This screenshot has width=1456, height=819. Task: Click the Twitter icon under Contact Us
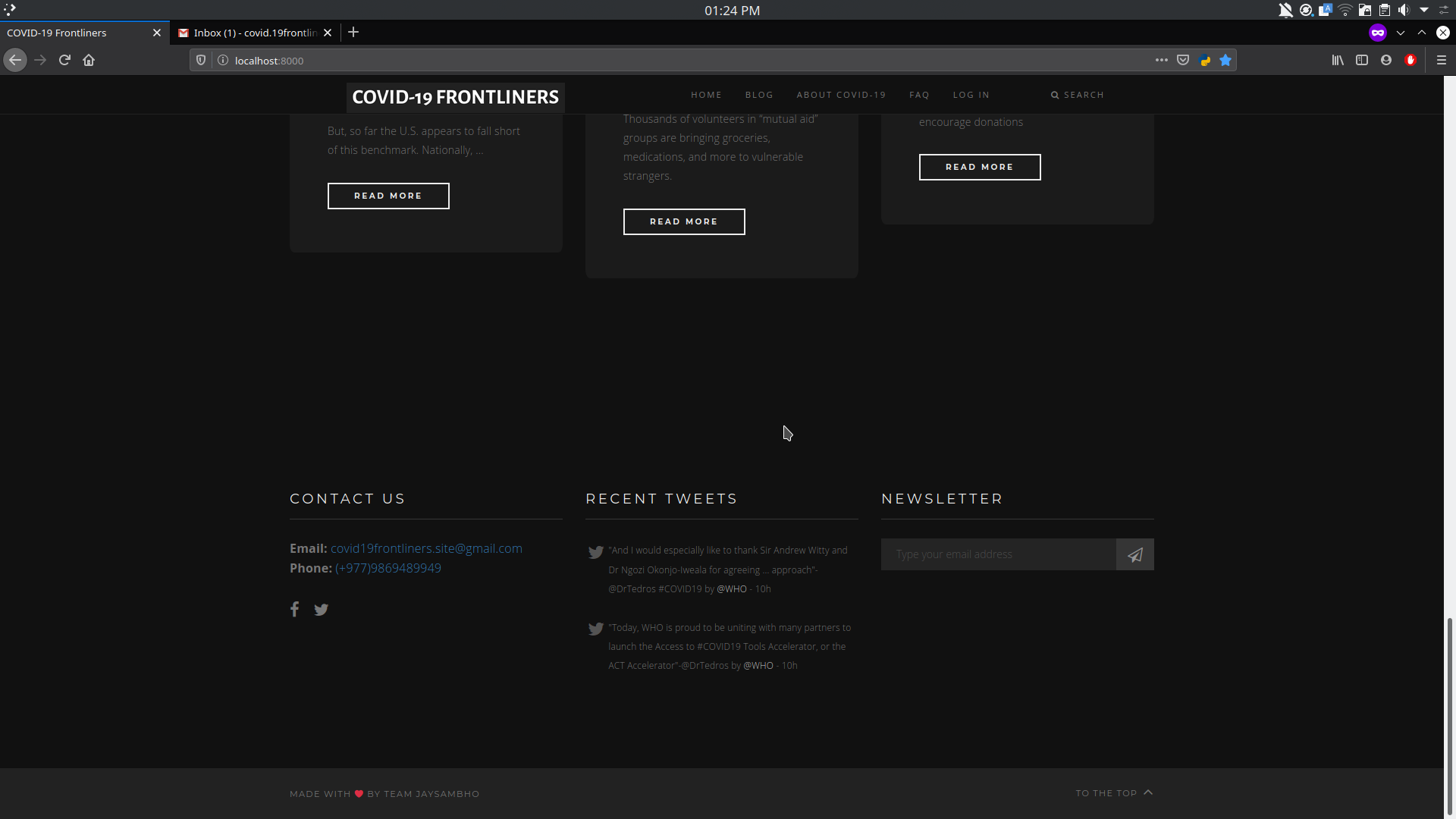click(x=322, y=610)
